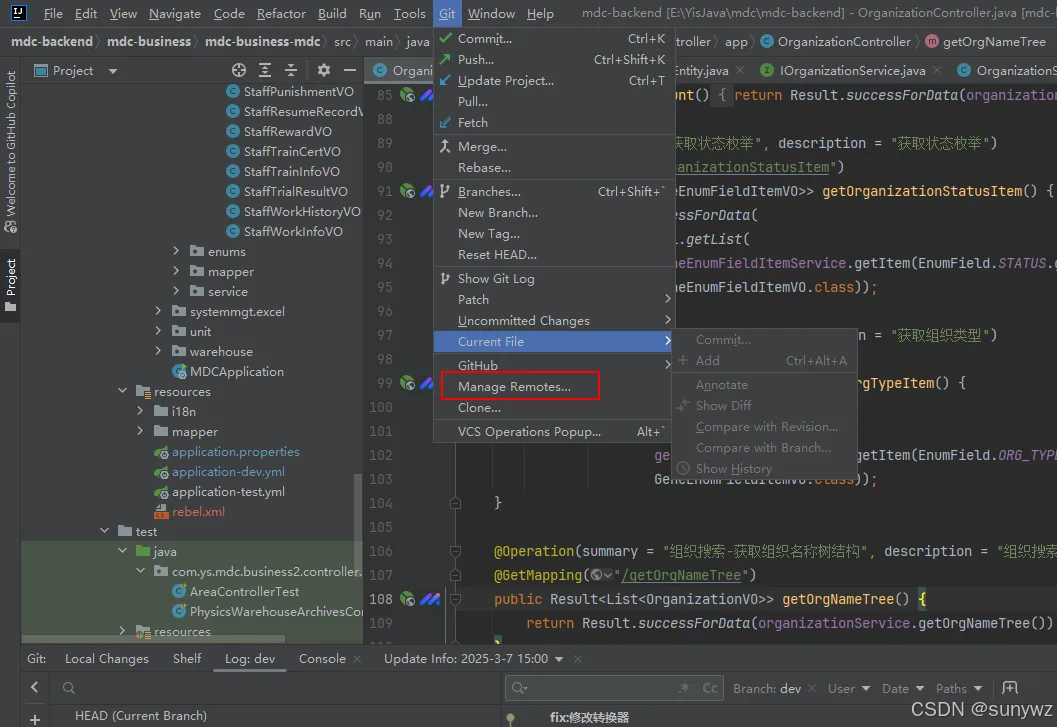Click Show History in Current File submenu

(764, 469)
